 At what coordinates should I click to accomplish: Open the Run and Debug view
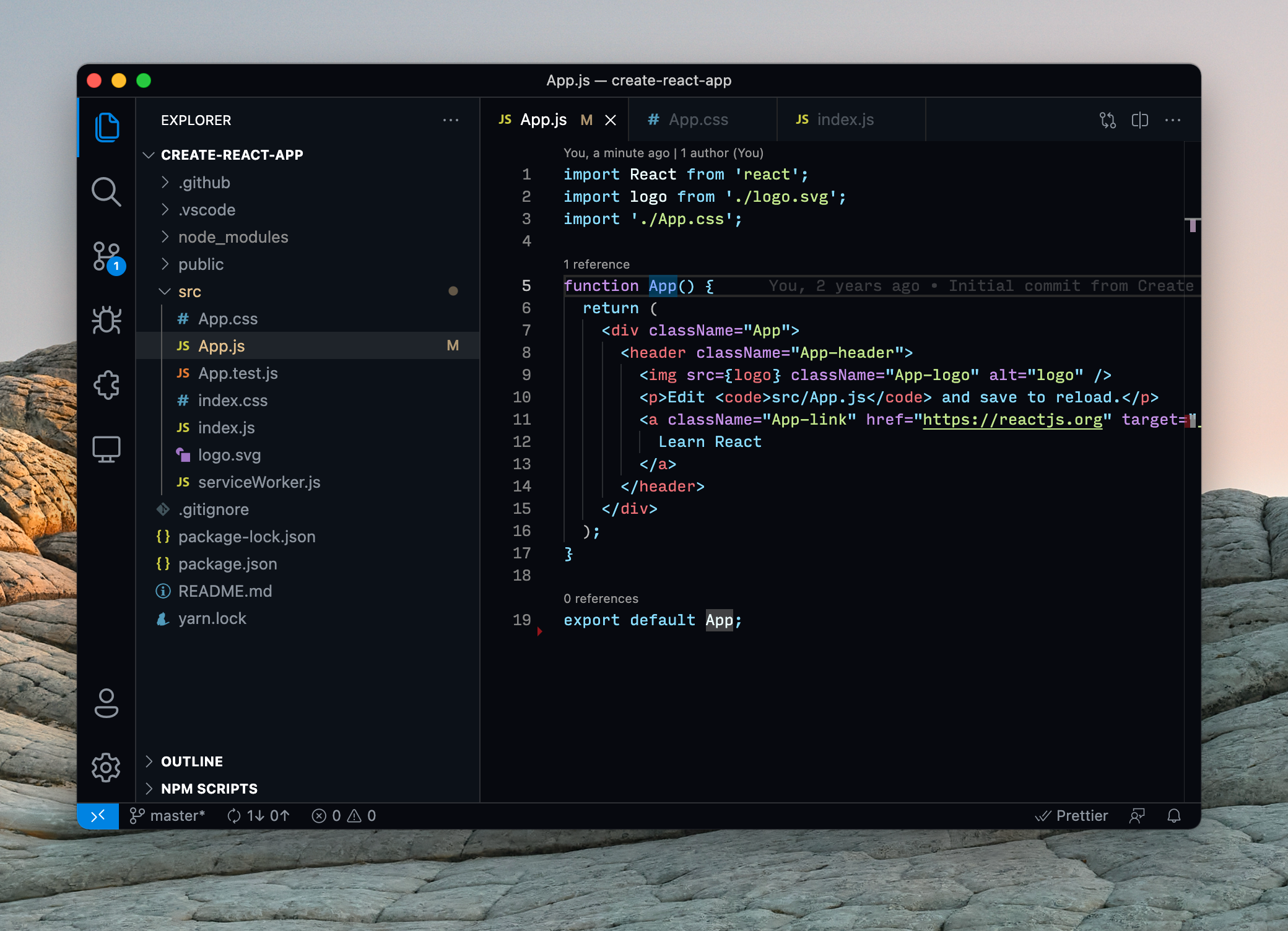click(x=106, y=321)
